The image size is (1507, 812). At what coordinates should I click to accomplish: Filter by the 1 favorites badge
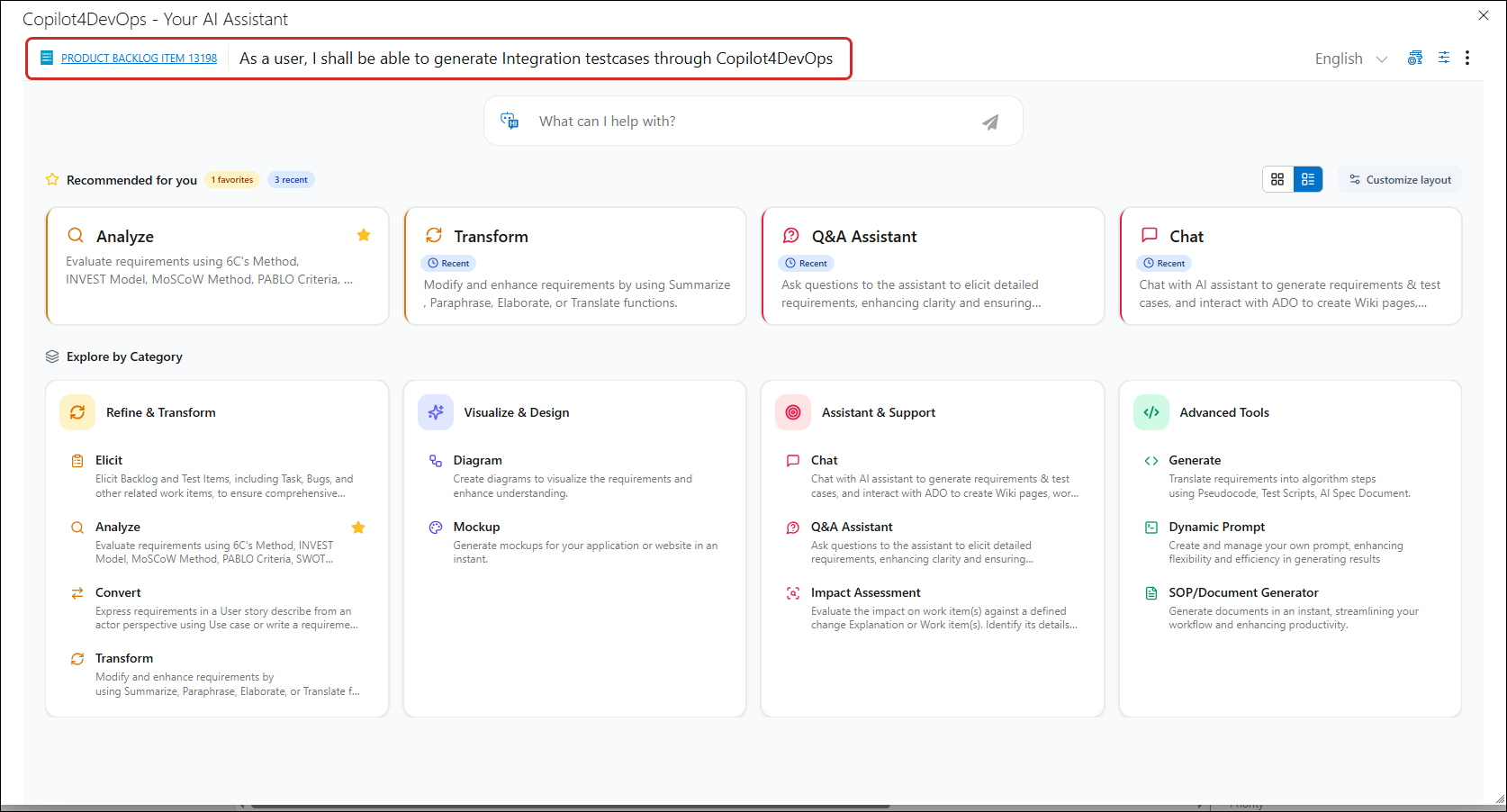[232, 180]
